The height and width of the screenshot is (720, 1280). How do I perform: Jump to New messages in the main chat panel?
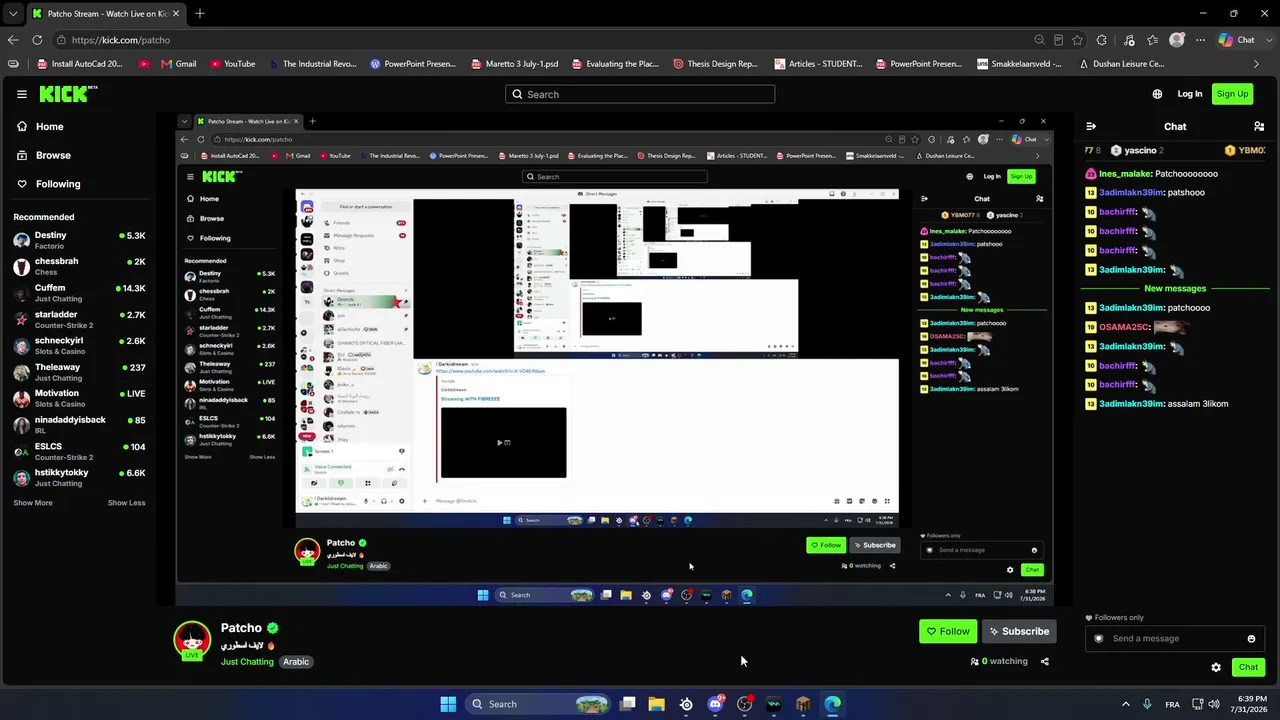tap(1175, 288)
